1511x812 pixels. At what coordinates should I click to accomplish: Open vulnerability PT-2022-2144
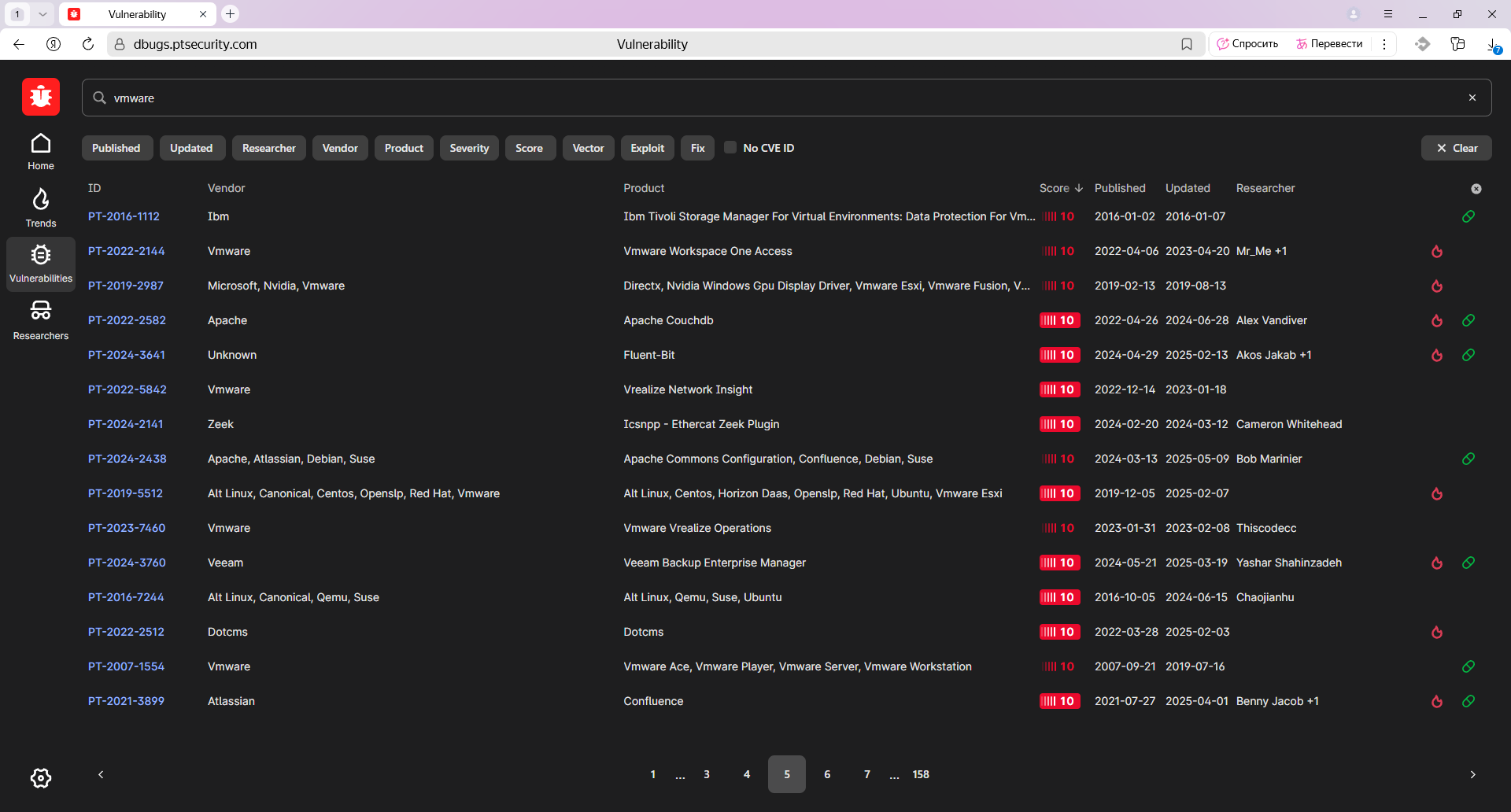click(x=126, y=251)
